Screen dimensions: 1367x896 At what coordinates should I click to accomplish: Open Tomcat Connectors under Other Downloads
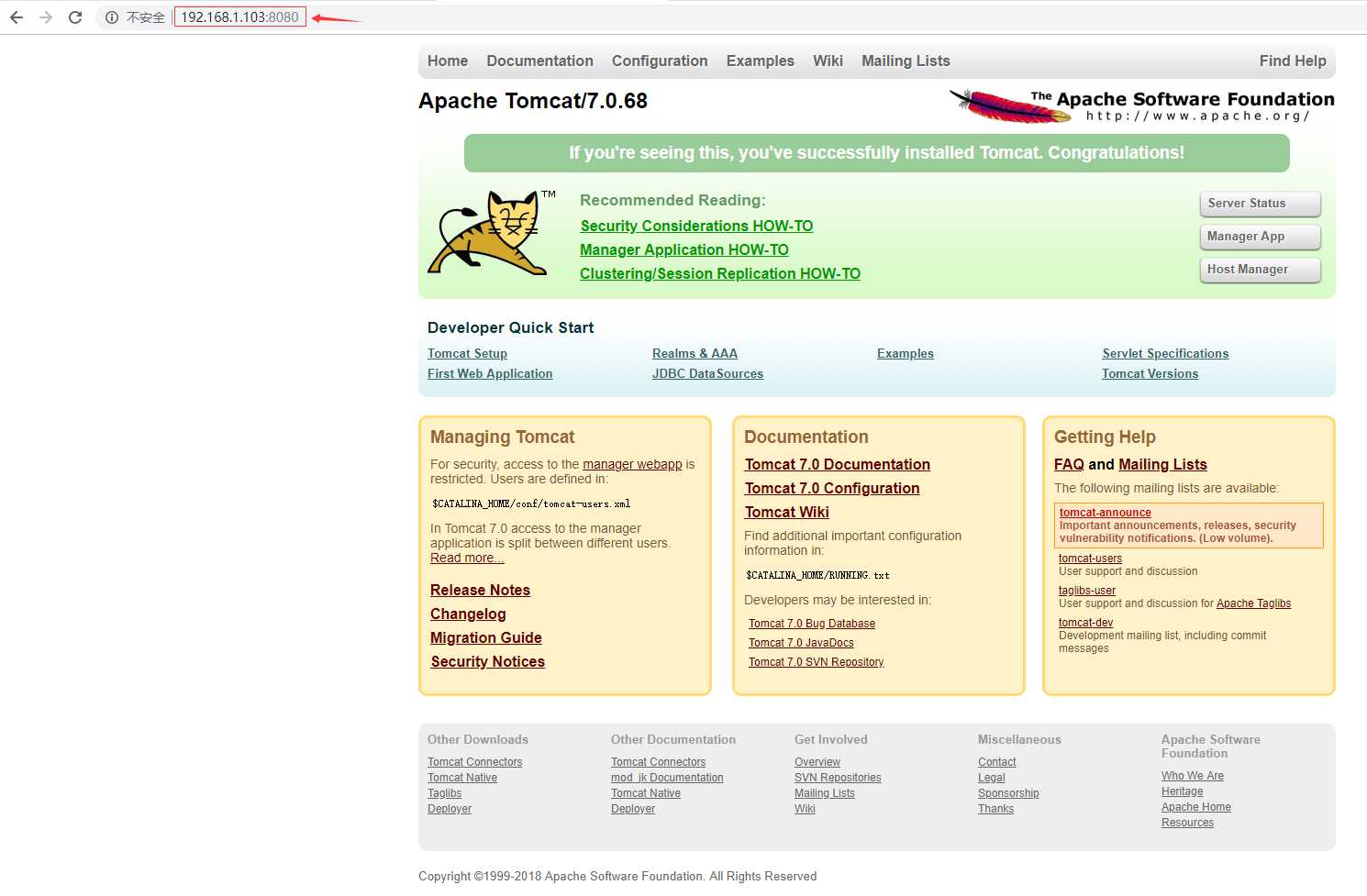click(x=474, y=762)
